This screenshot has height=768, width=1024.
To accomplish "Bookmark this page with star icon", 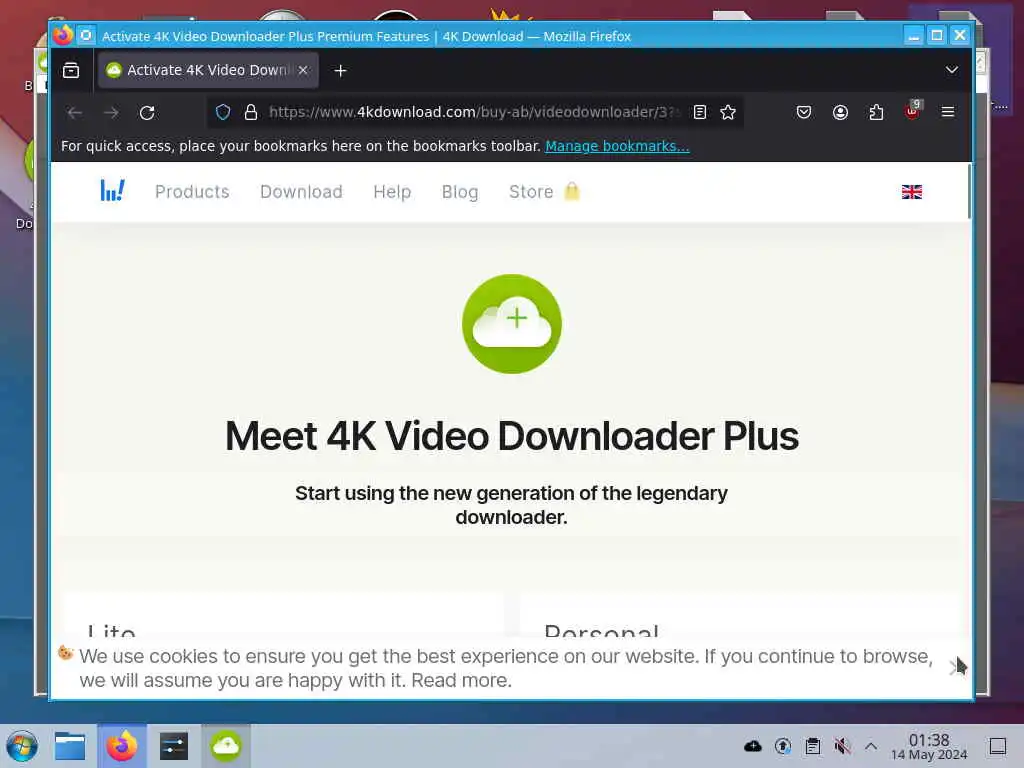I will pyautogui.click(x=728, y=112).
